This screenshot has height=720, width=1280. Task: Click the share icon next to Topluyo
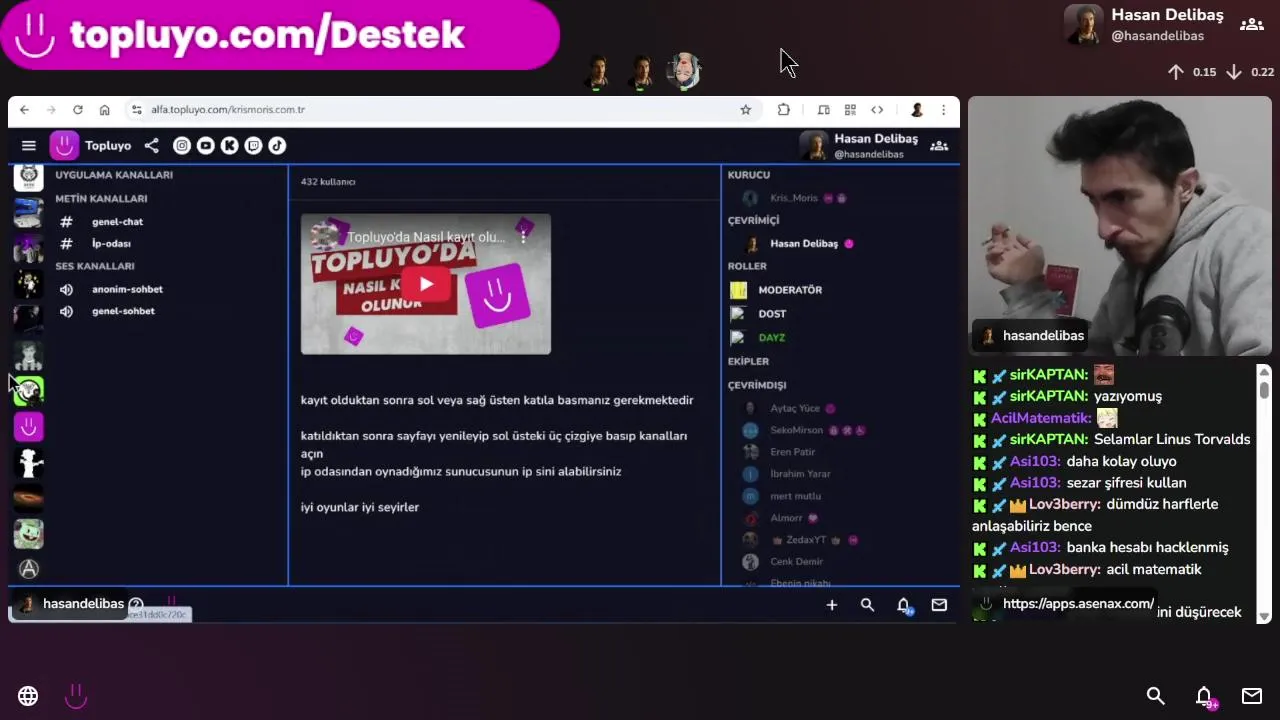pyautogui.click(x=151, y=146)
